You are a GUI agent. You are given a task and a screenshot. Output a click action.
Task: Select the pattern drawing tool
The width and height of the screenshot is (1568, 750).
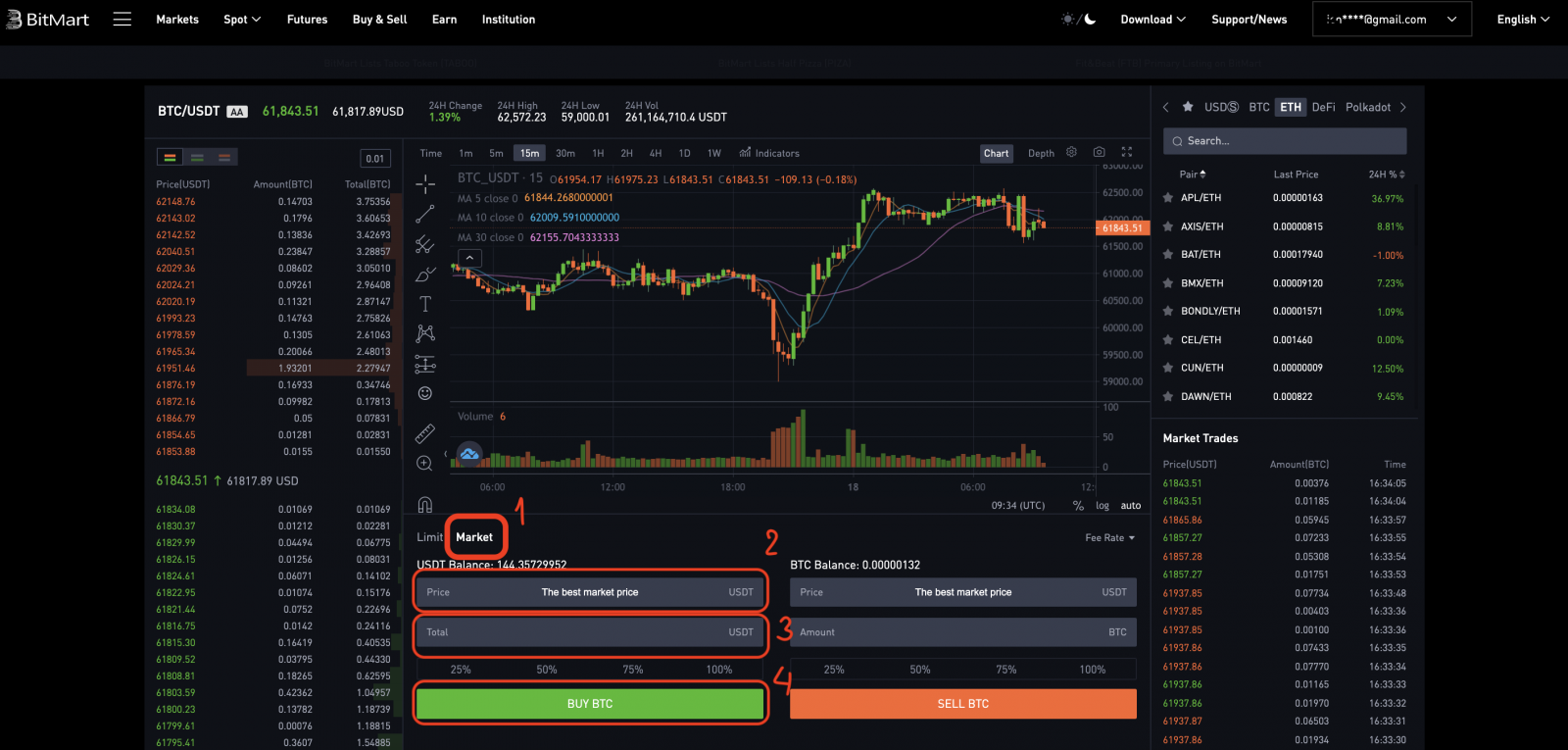pyautogui.click(x=425, y=333)
